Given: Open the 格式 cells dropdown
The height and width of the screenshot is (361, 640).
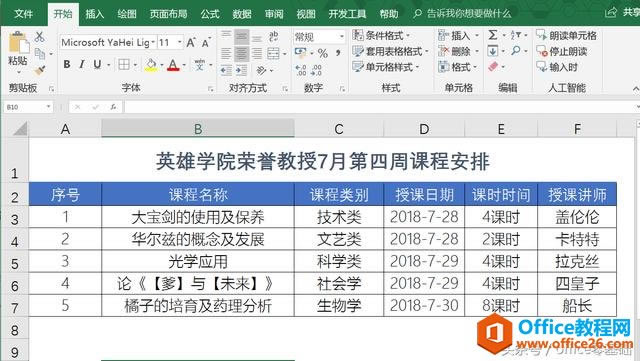Looking at the screenshot, I should (x=458, y=67).
